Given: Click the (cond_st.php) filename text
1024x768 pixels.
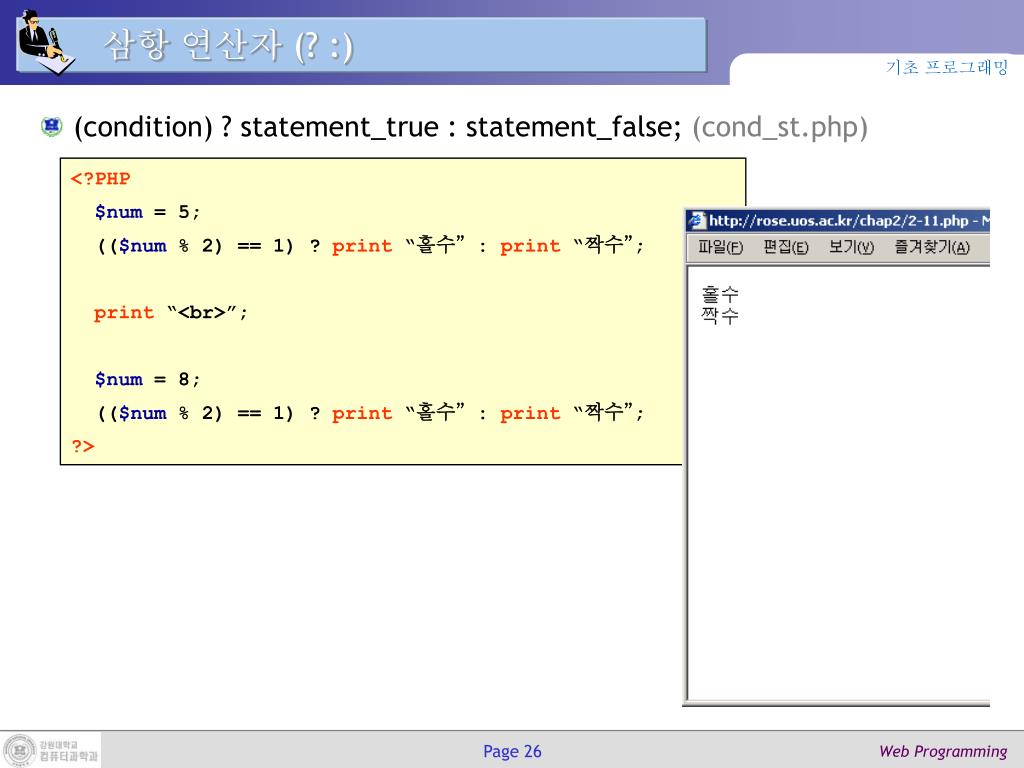Looking at the screenshot, I should 780,127.
